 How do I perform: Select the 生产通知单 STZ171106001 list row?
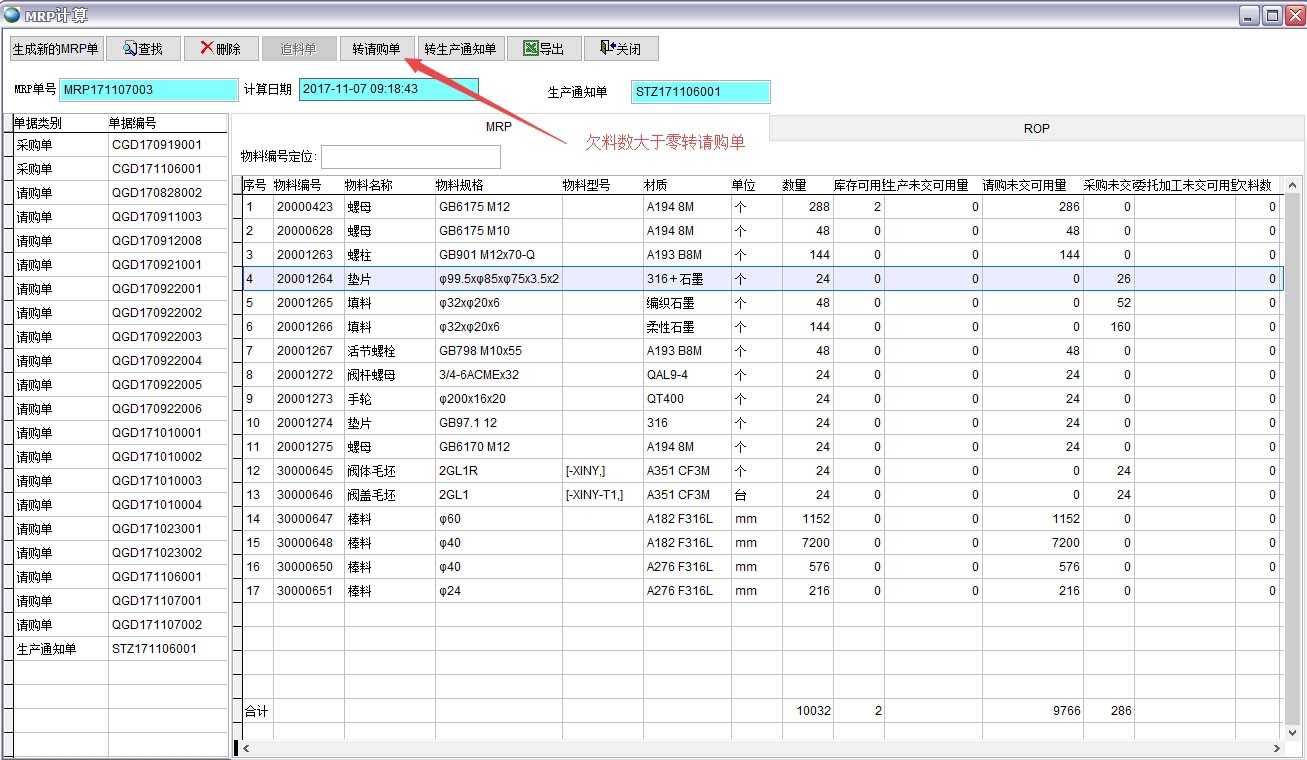120,649
